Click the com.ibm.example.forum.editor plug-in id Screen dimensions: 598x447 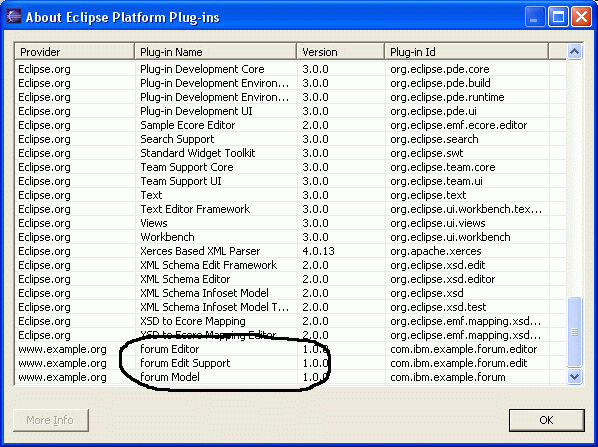[463, 349]
